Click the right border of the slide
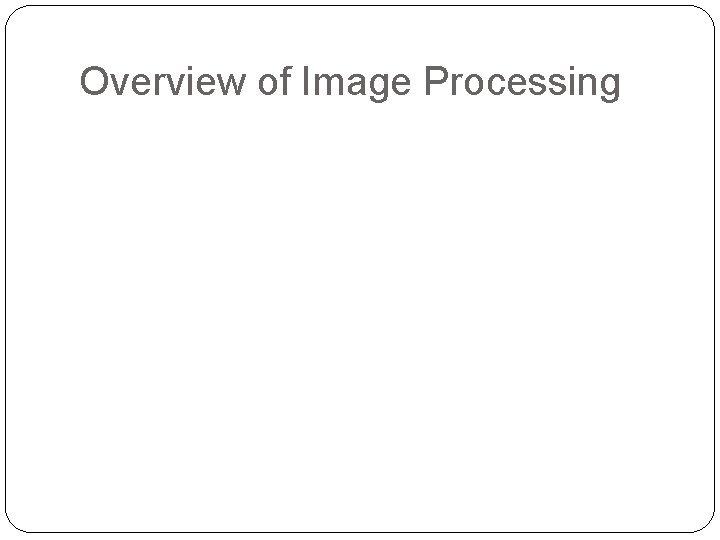 [x=714, y=269]
